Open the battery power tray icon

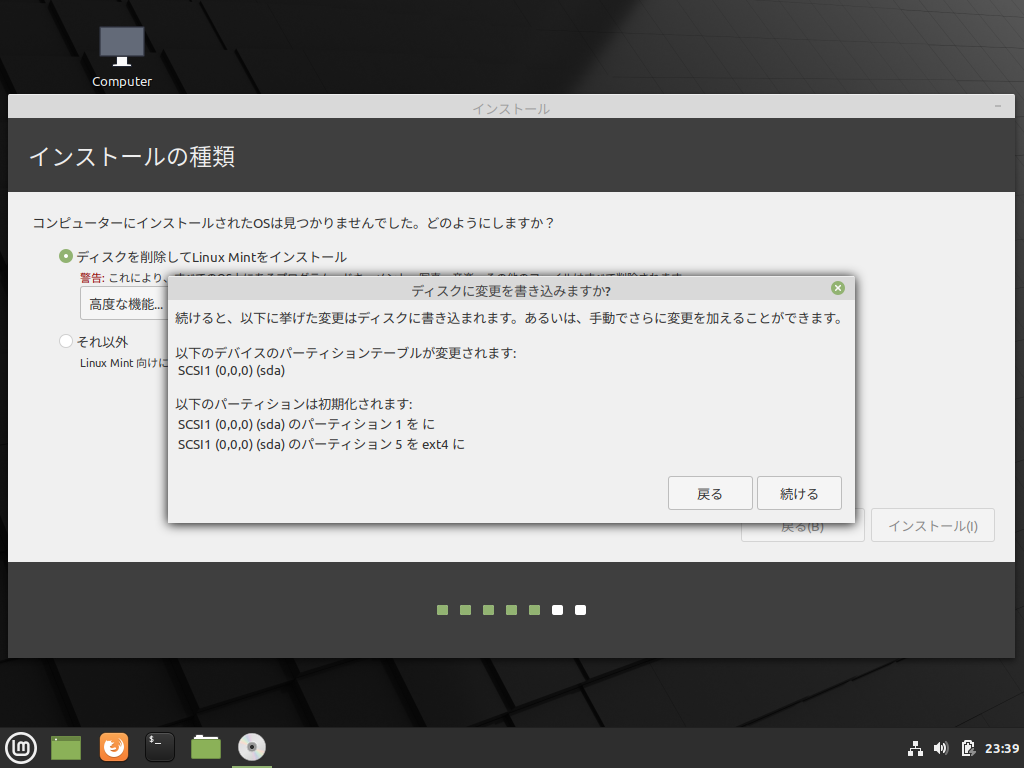click(x=968, y=748)
